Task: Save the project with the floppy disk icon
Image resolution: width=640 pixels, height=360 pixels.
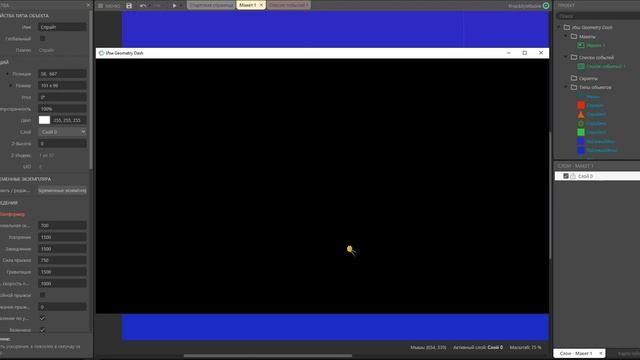Action: click(129, 6)
